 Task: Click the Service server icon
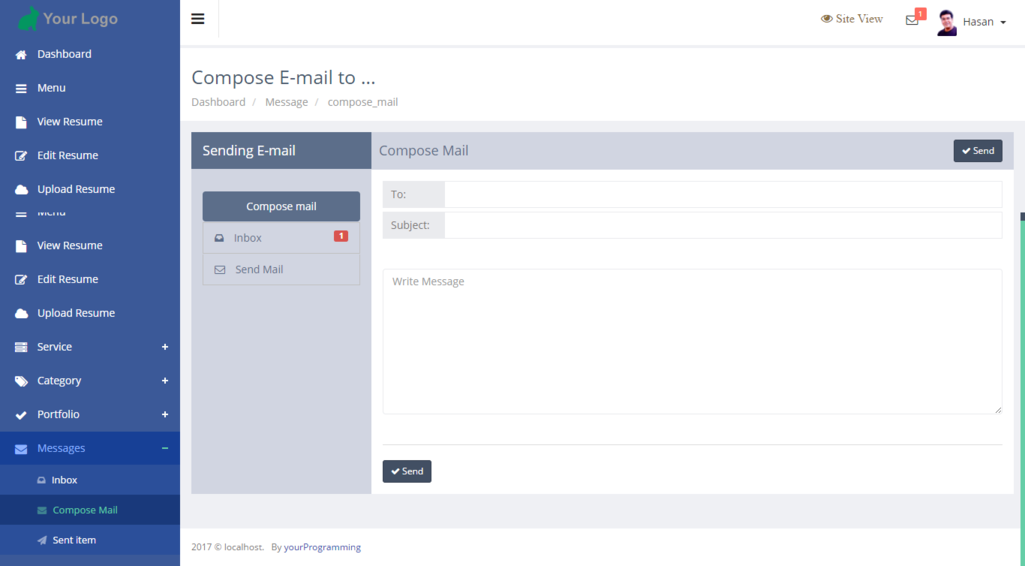click(21, 347)
